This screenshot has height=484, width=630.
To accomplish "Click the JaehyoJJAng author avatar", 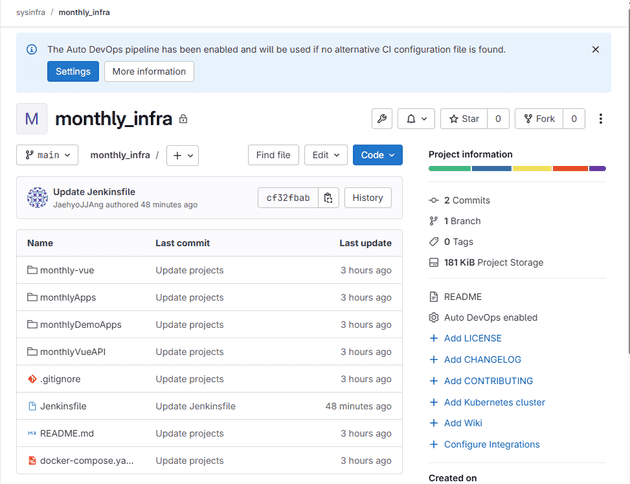I will click(x=37, y=197).
